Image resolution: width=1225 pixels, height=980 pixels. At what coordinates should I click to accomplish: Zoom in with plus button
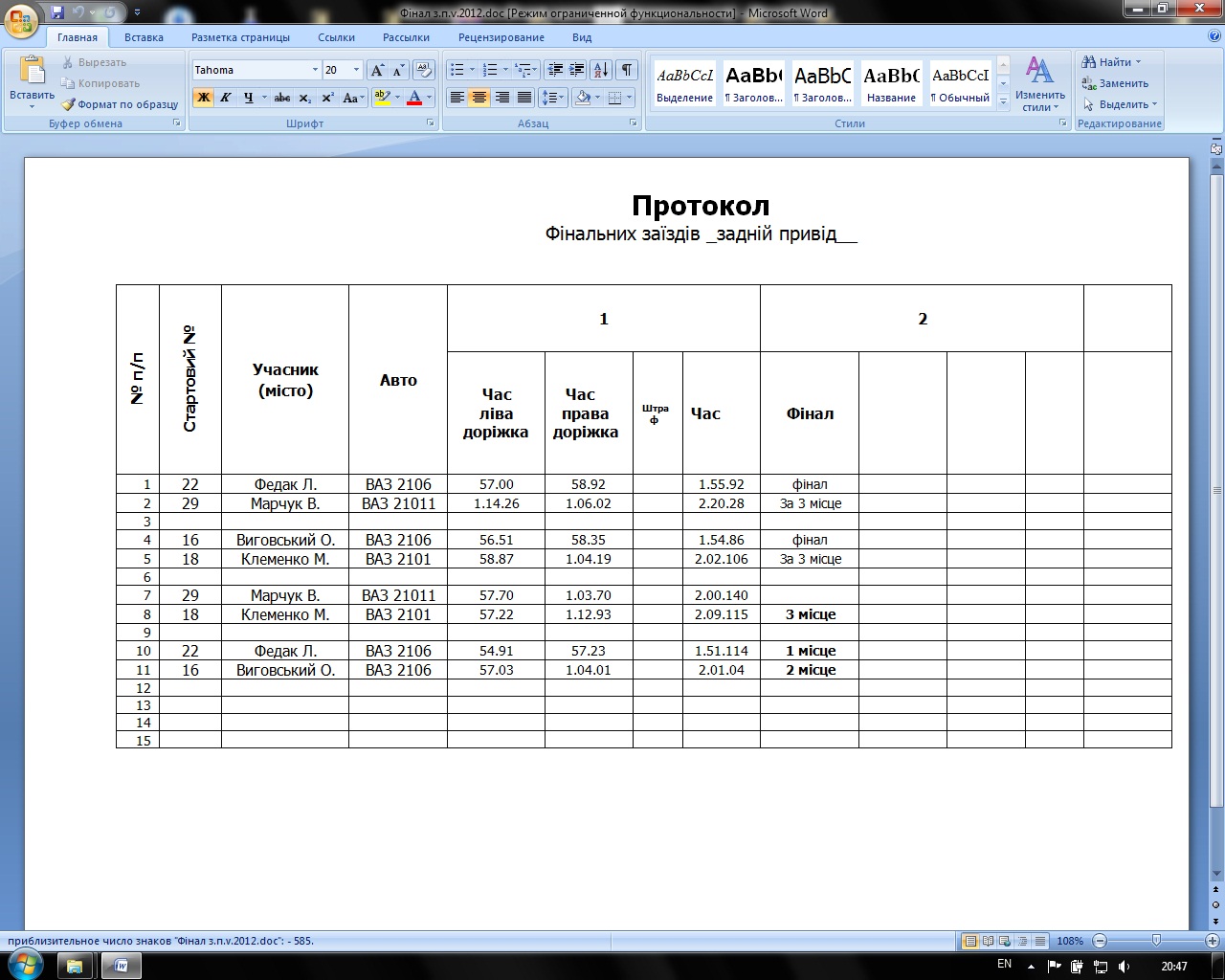(1214, 941)
